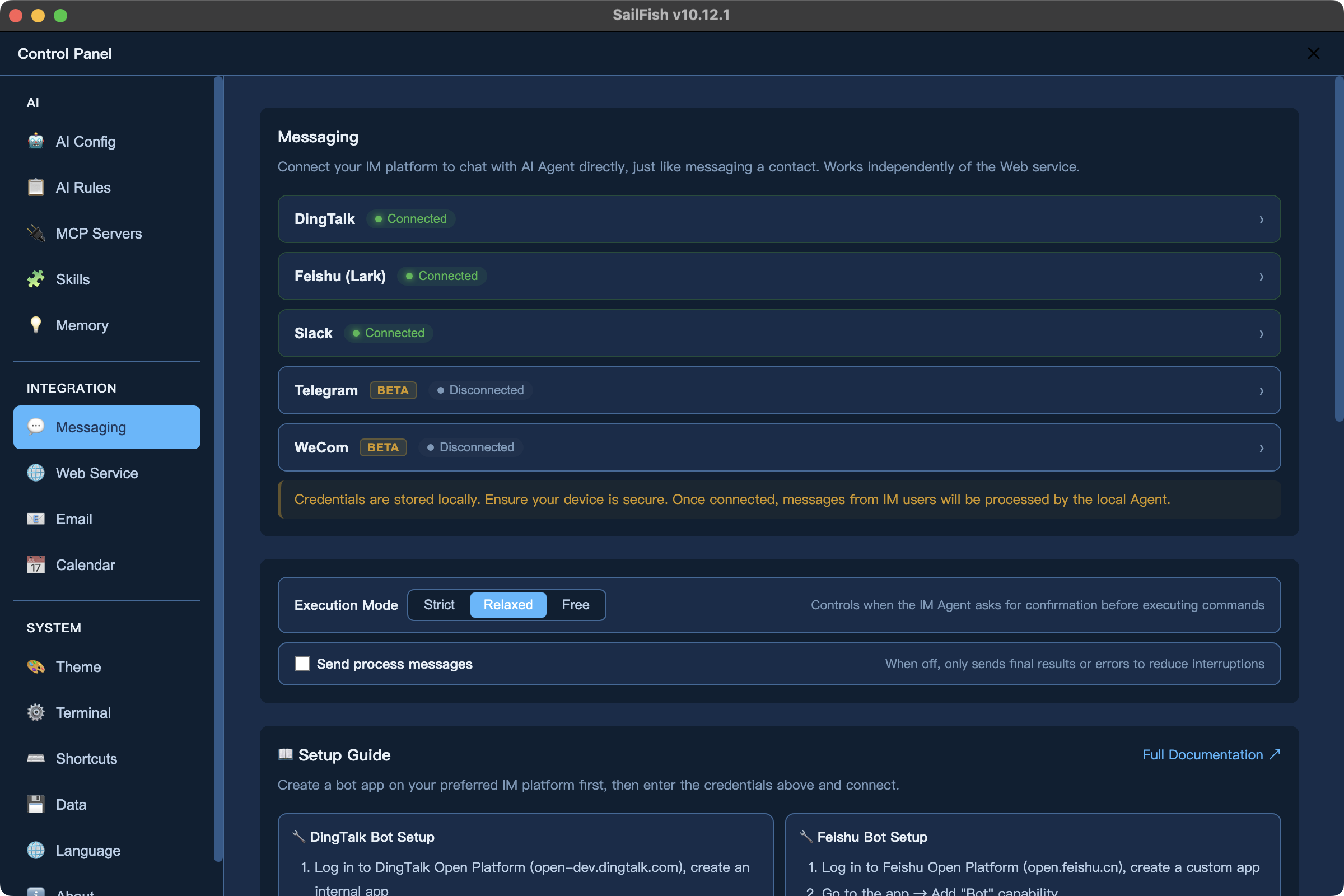
Task: Switch Execution Mode to Free
Action: 575,605
